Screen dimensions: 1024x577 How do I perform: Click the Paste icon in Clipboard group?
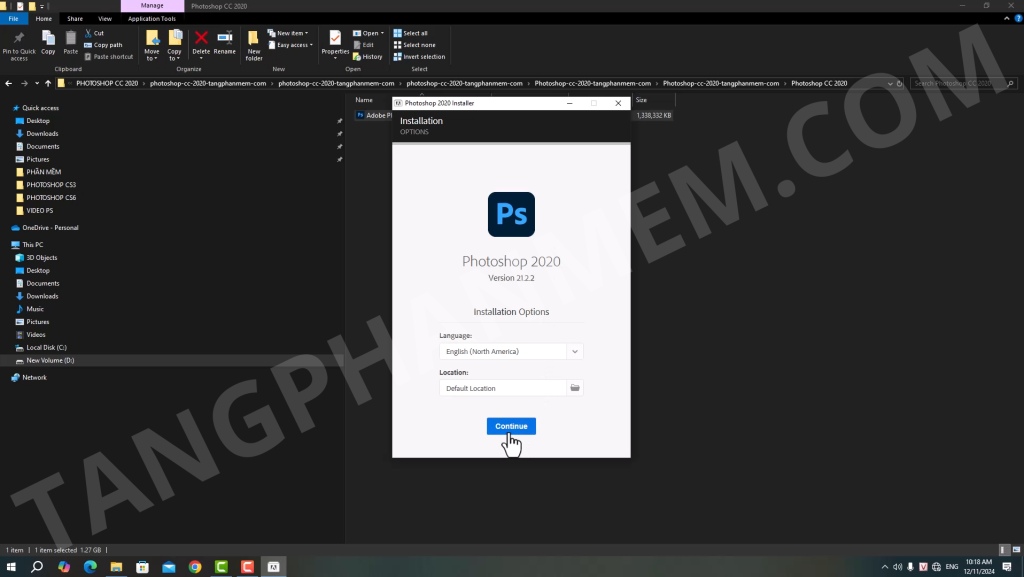point(71,42)
